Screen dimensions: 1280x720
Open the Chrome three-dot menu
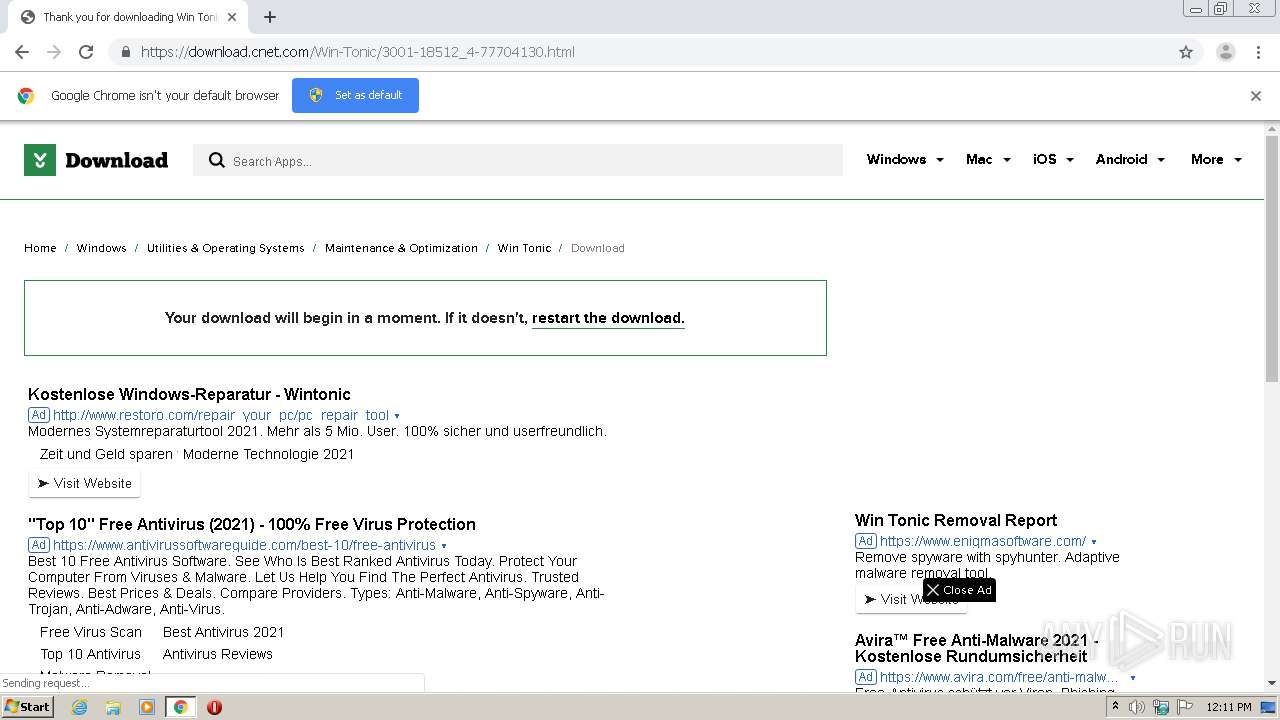(x=1258, y=52)
